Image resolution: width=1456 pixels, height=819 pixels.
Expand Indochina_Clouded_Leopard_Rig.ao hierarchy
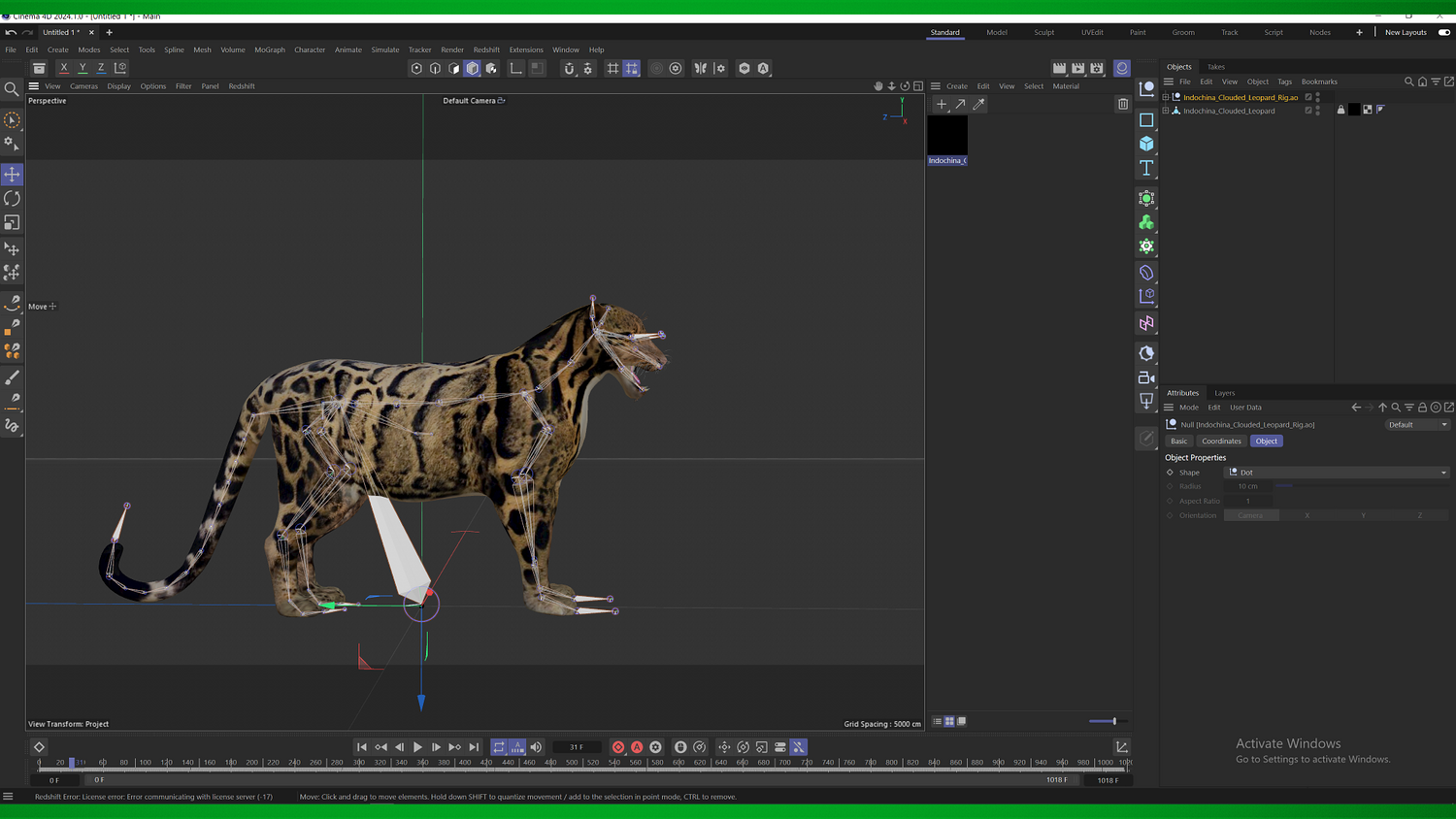pos(1166,97)
